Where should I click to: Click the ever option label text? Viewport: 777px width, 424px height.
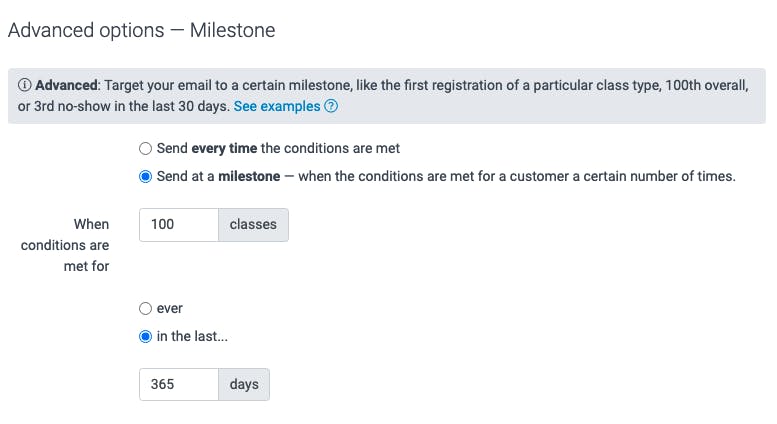pos(169,309)
